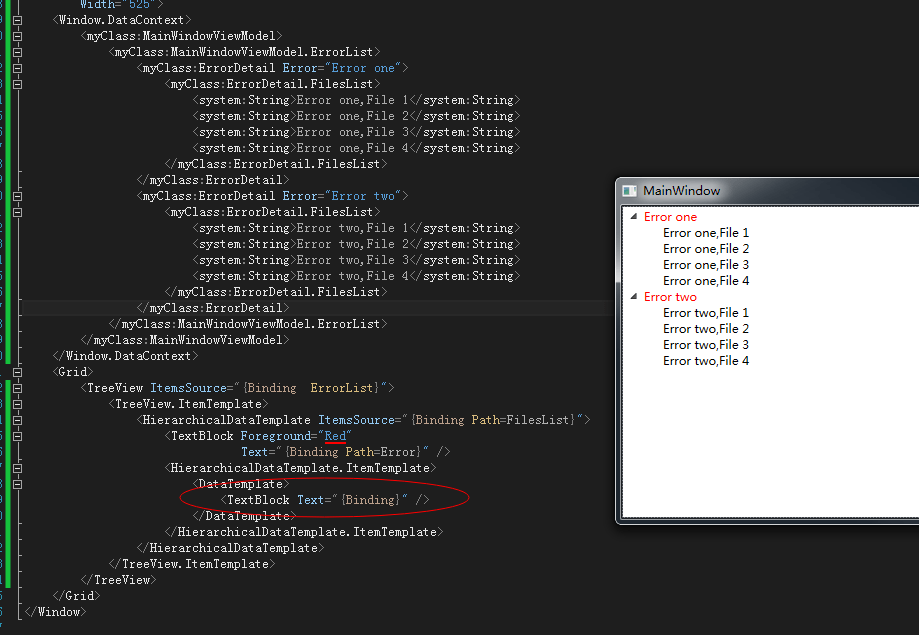Collapse the Error two tree node

634,296
